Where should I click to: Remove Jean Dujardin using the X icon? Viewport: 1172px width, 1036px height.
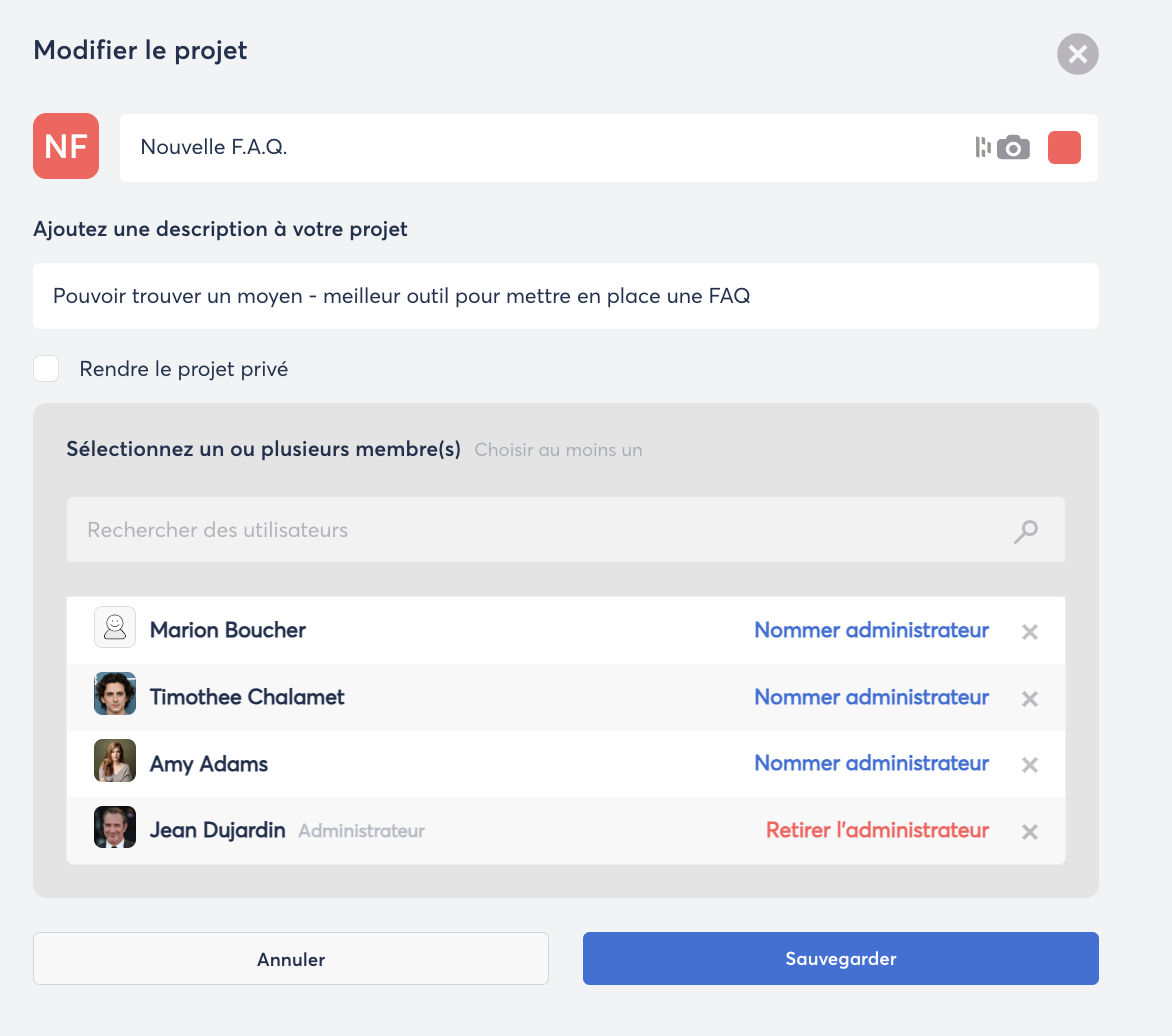(x=1030, y=832)
